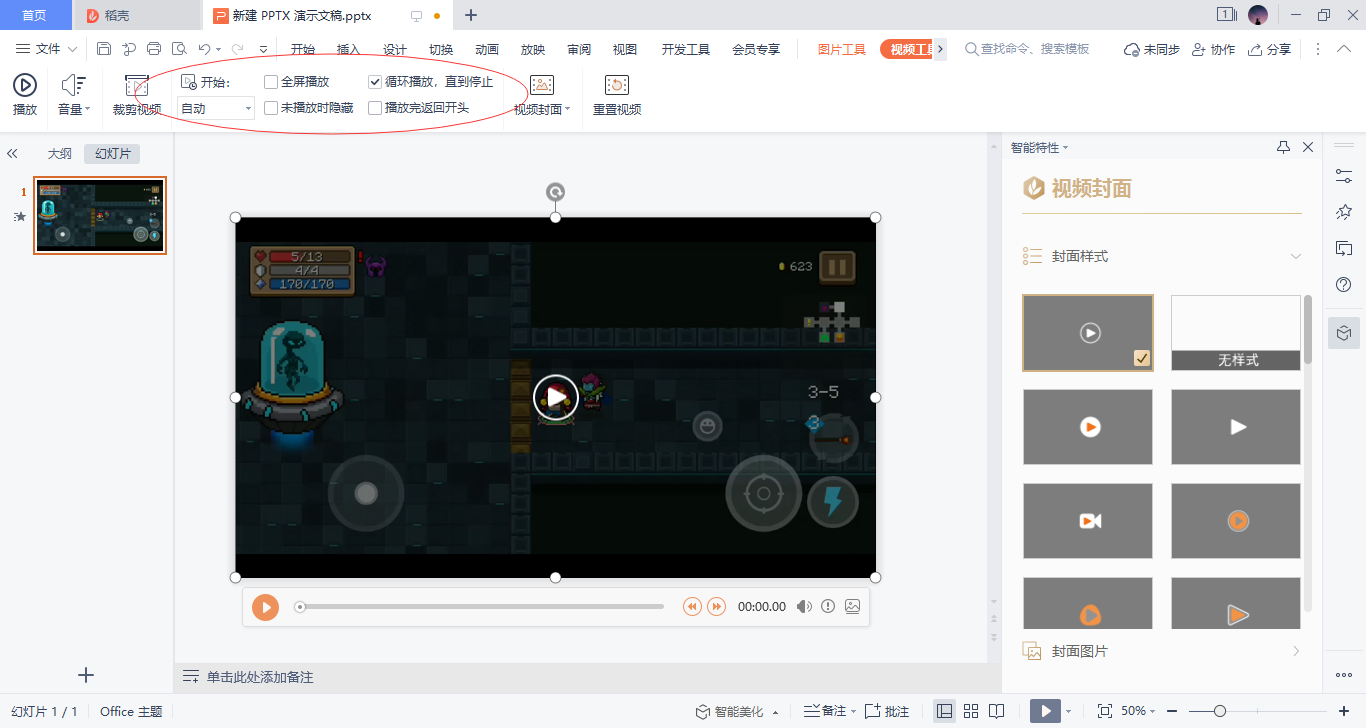The image size is (1366, 728).
Task: Click the undo arrow icon
Action: 204,49
